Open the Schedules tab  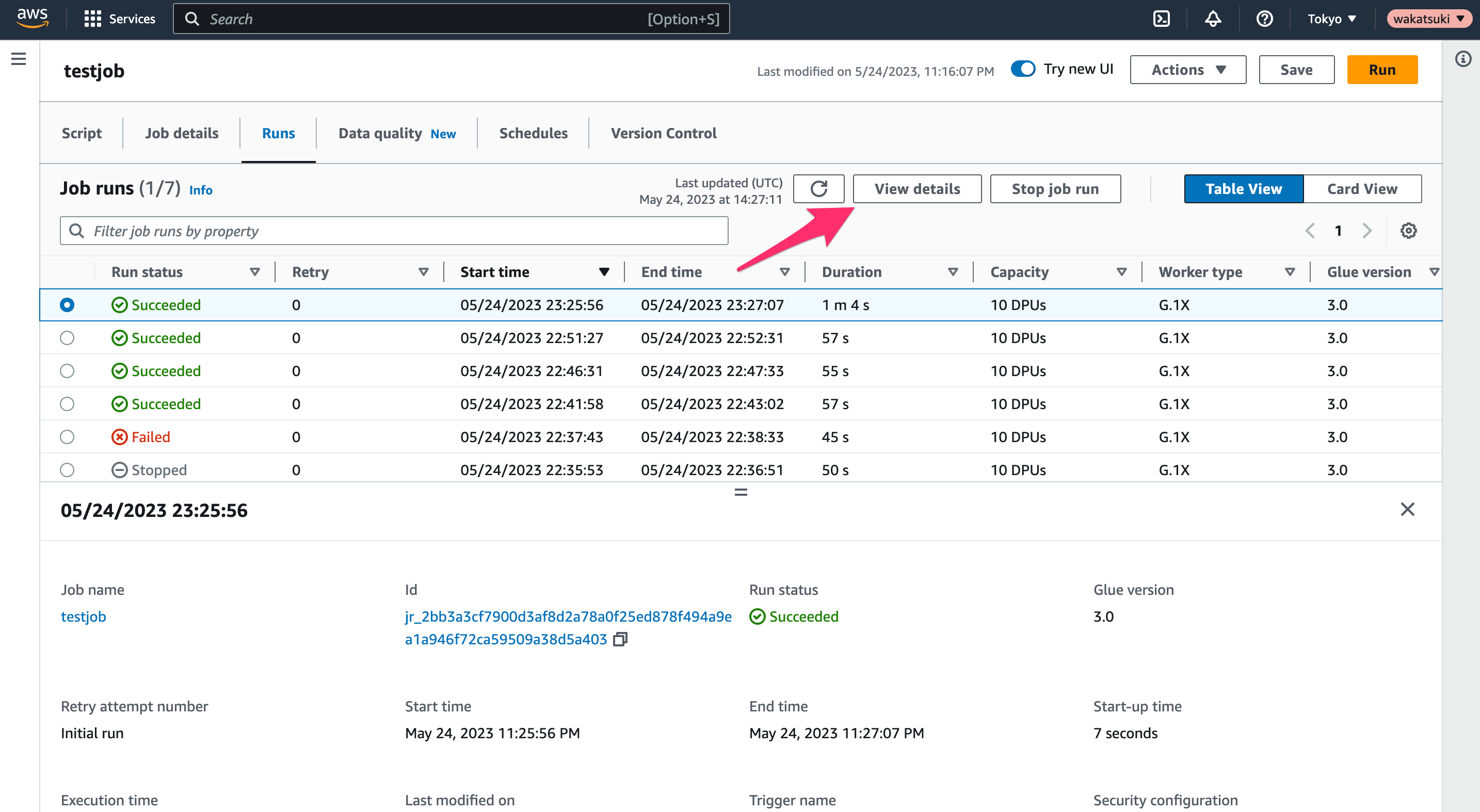click(533, 133)
